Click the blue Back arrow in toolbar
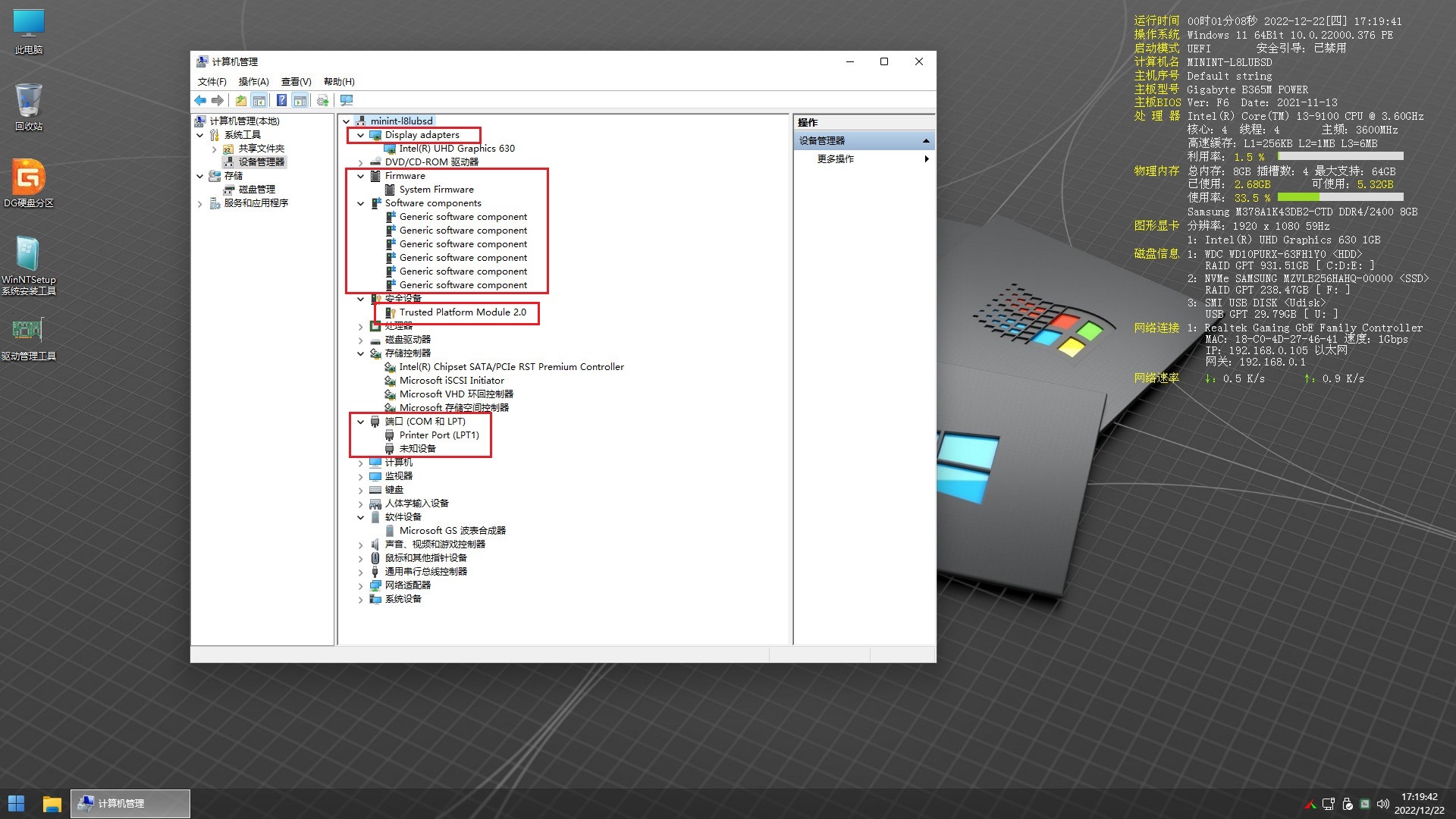 pyautogui.click(x=200, y=100)
